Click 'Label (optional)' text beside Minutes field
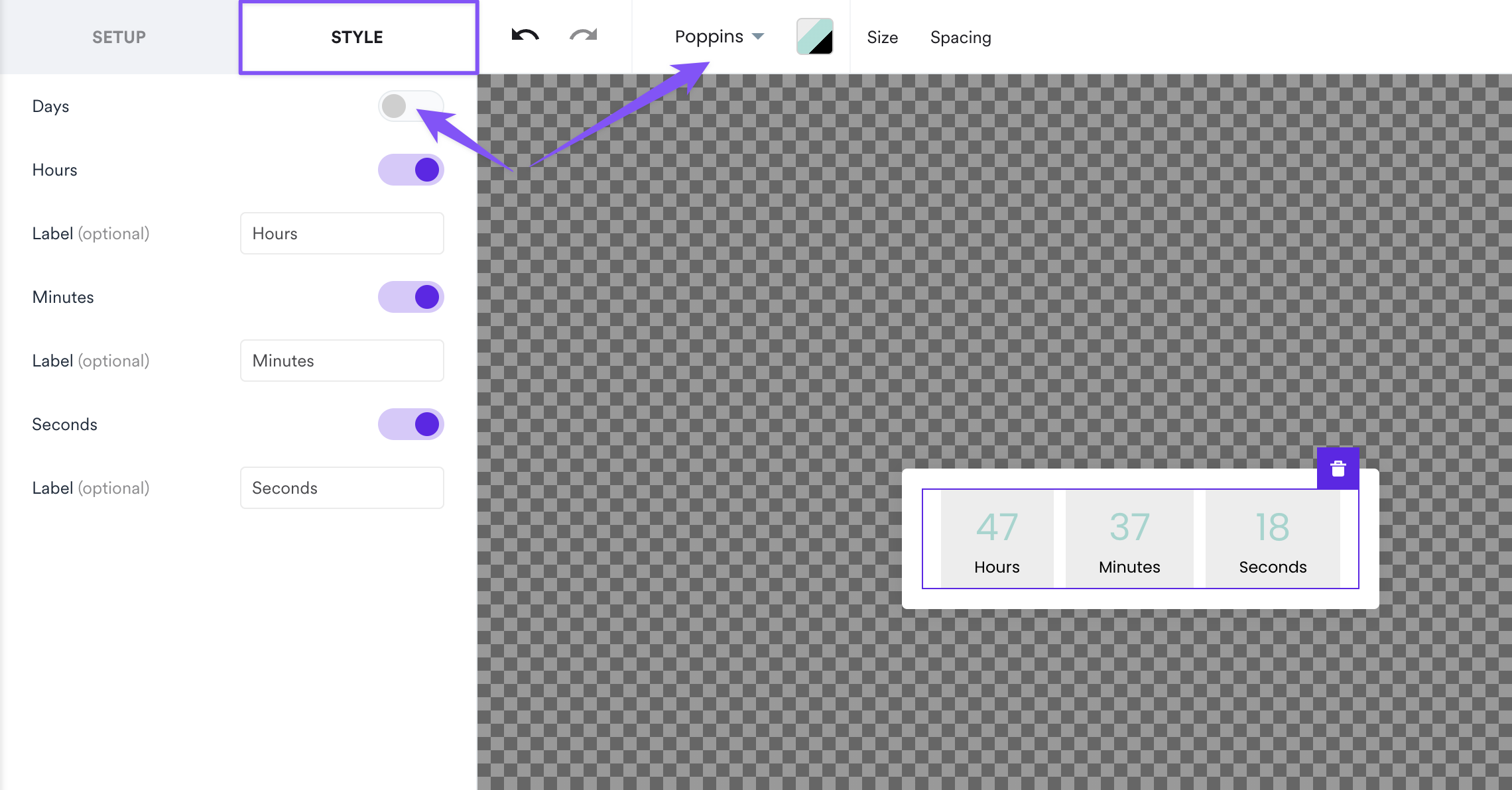 coord(91,361)
